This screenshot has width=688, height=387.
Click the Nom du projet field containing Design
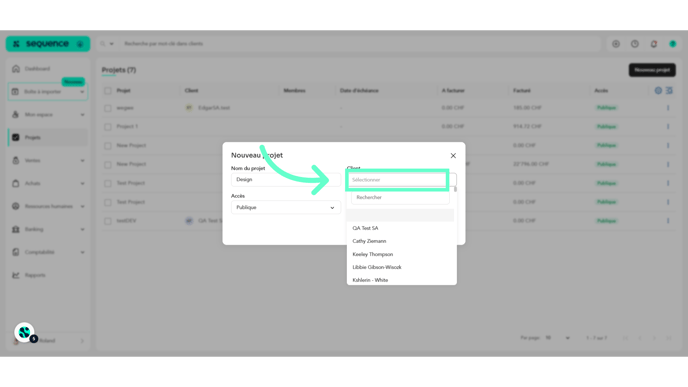pyautogui.click(x=286, y=179)
